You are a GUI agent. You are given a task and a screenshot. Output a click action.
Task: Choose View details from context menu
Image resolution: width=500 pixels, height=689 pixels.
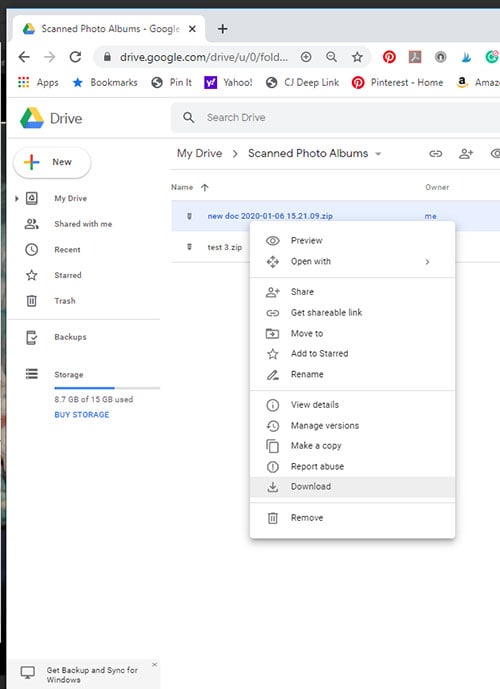tap(352, 405)
